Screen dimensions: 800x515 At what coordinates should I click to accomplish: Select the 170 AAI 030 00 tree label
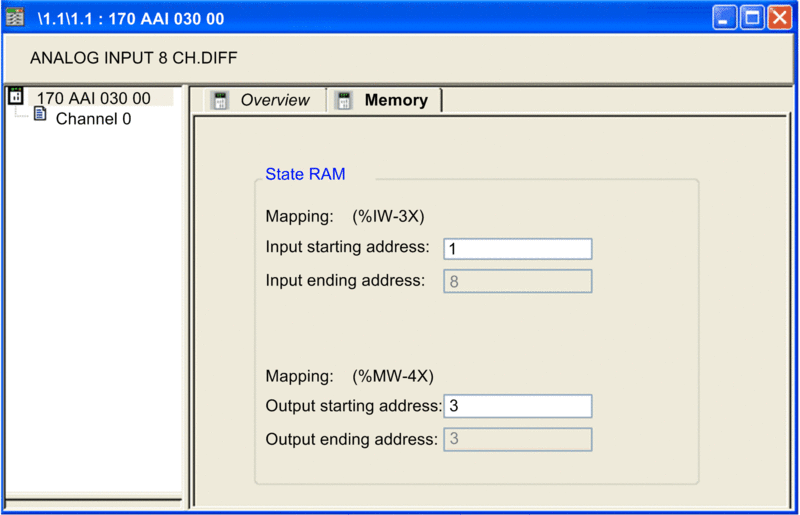click(x=93, y=98)
